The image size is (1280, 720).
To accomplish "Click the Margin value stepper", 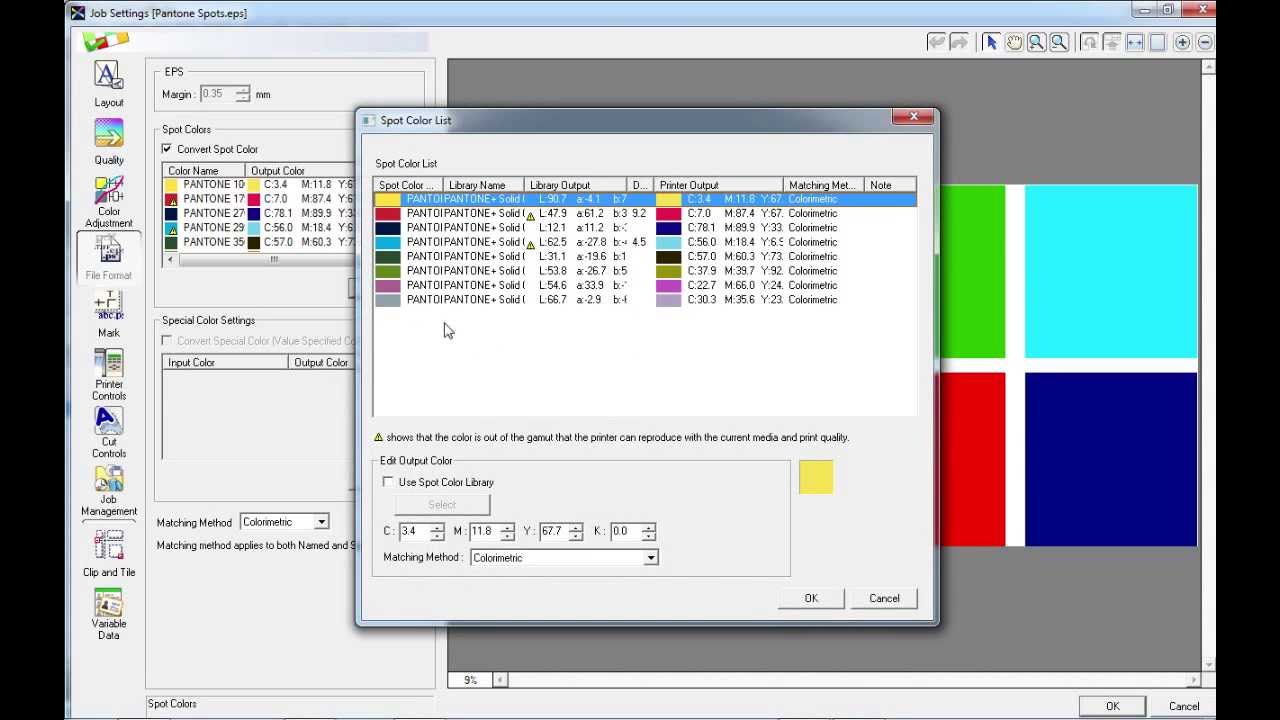I will 242,94.
